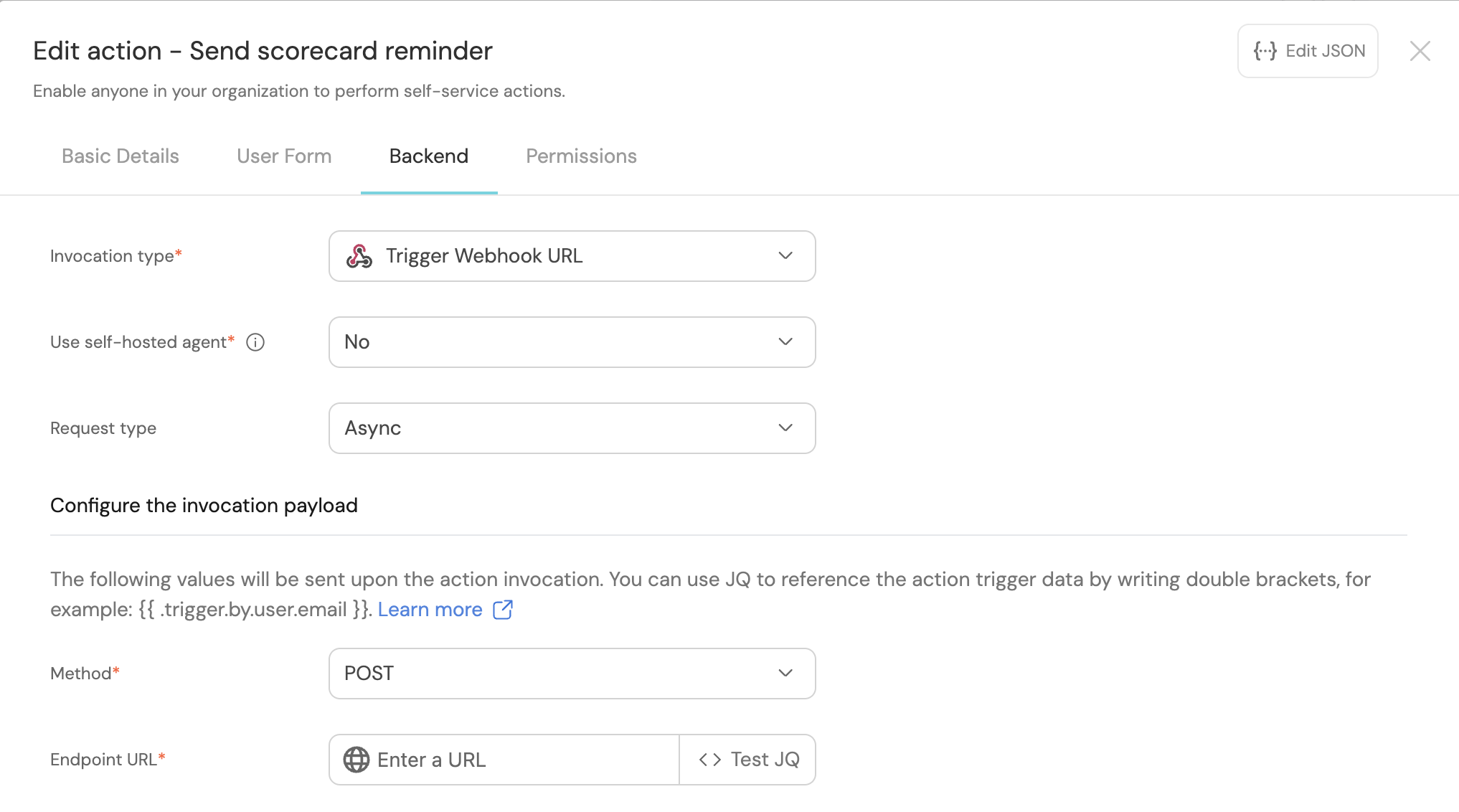Click the angle brackets icon beside Test JQ
The width and height of the screenshot is (1459, 812).
(x=710, y=760)
